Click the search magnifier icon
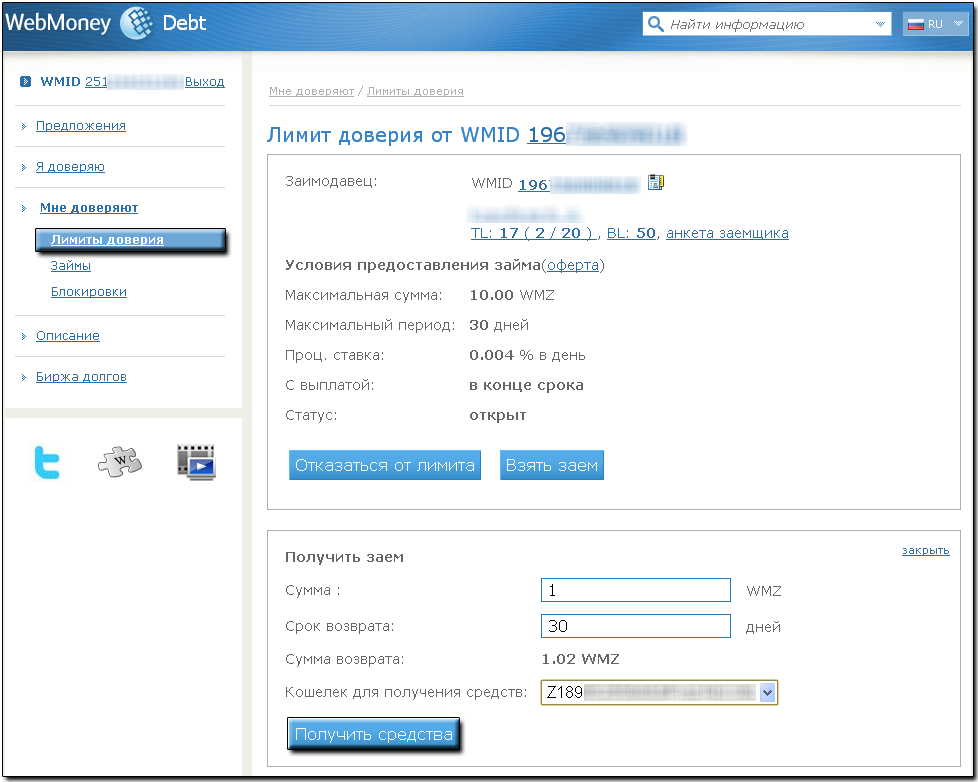Viewport: 978px width, 782px height. (x=656, y=24)
